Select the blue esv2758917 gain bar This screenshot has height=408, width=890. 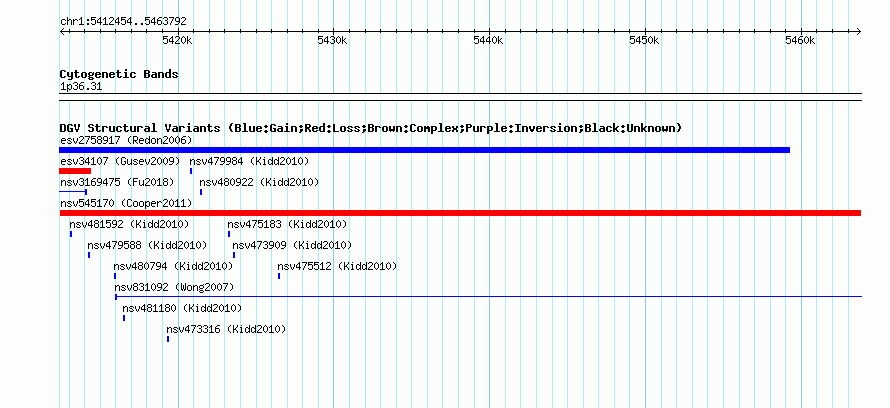click(x=425, y=150)
